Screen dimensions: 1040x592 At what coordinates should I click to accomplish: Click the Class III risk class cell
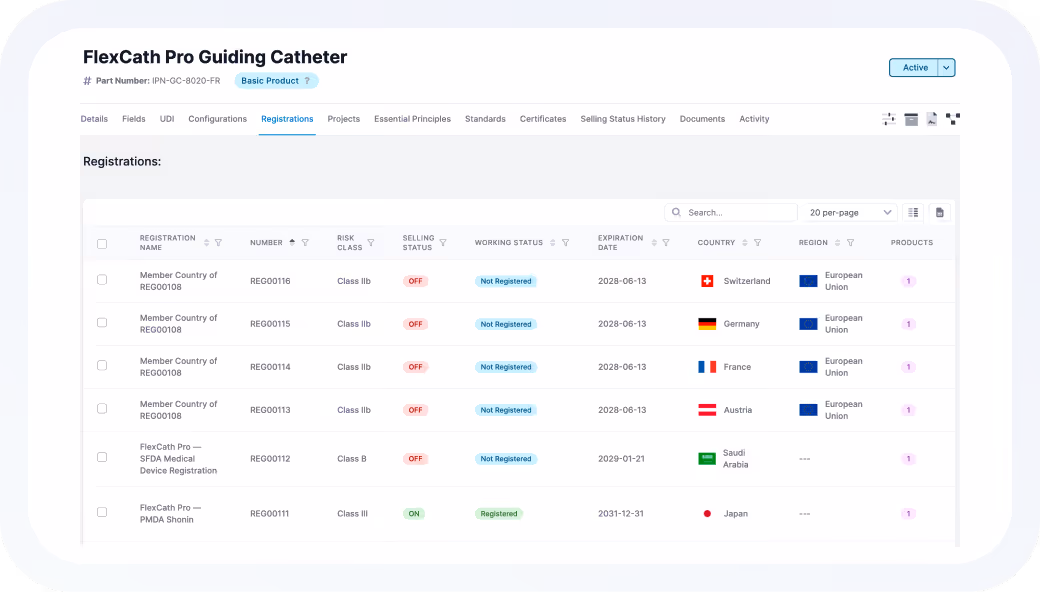click(x=352, y=514)
